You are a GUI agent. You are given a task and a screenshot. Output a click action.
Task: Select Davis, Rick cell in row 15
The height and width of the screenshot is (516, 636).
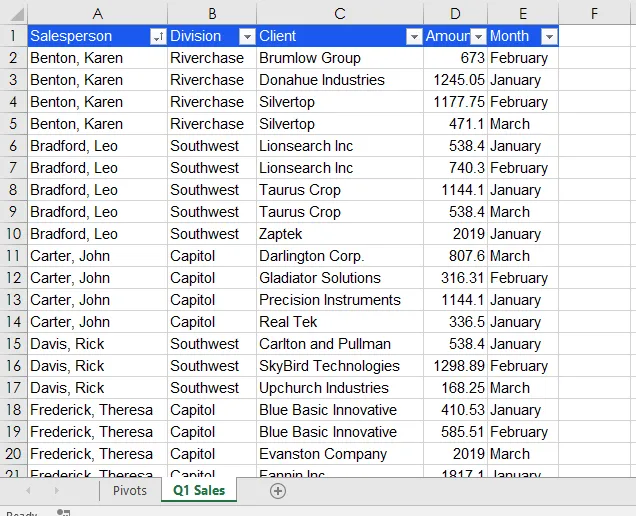click(x=97, y=344)
